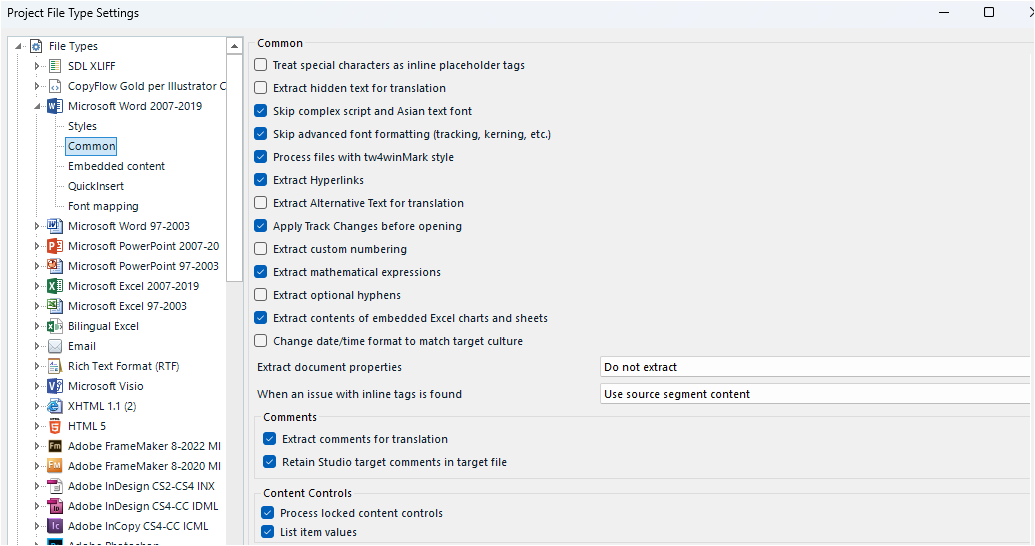Click the Email envelope icon
Viewport: 1035px width, 546px height.
click(55, 346)
